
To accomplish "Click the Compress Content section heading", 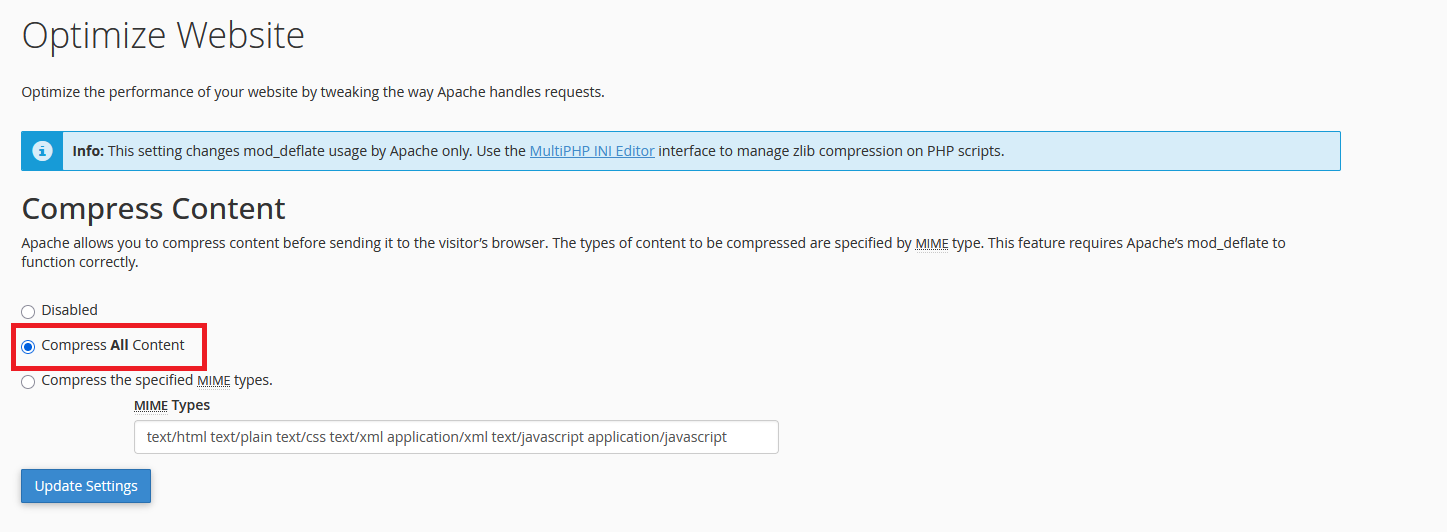I will (x=153, y=208).
